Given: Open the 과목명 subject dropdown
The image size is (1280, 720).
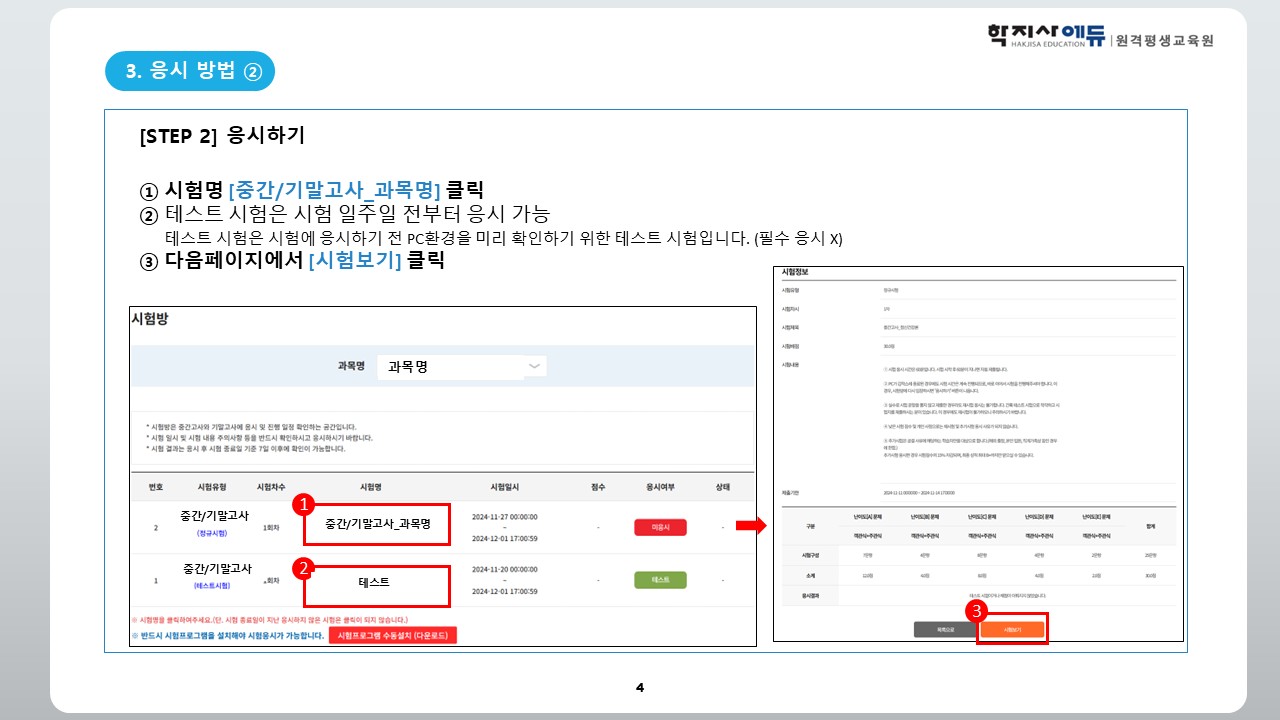Looking at the screenshot, I should click(x=461, y=367).
